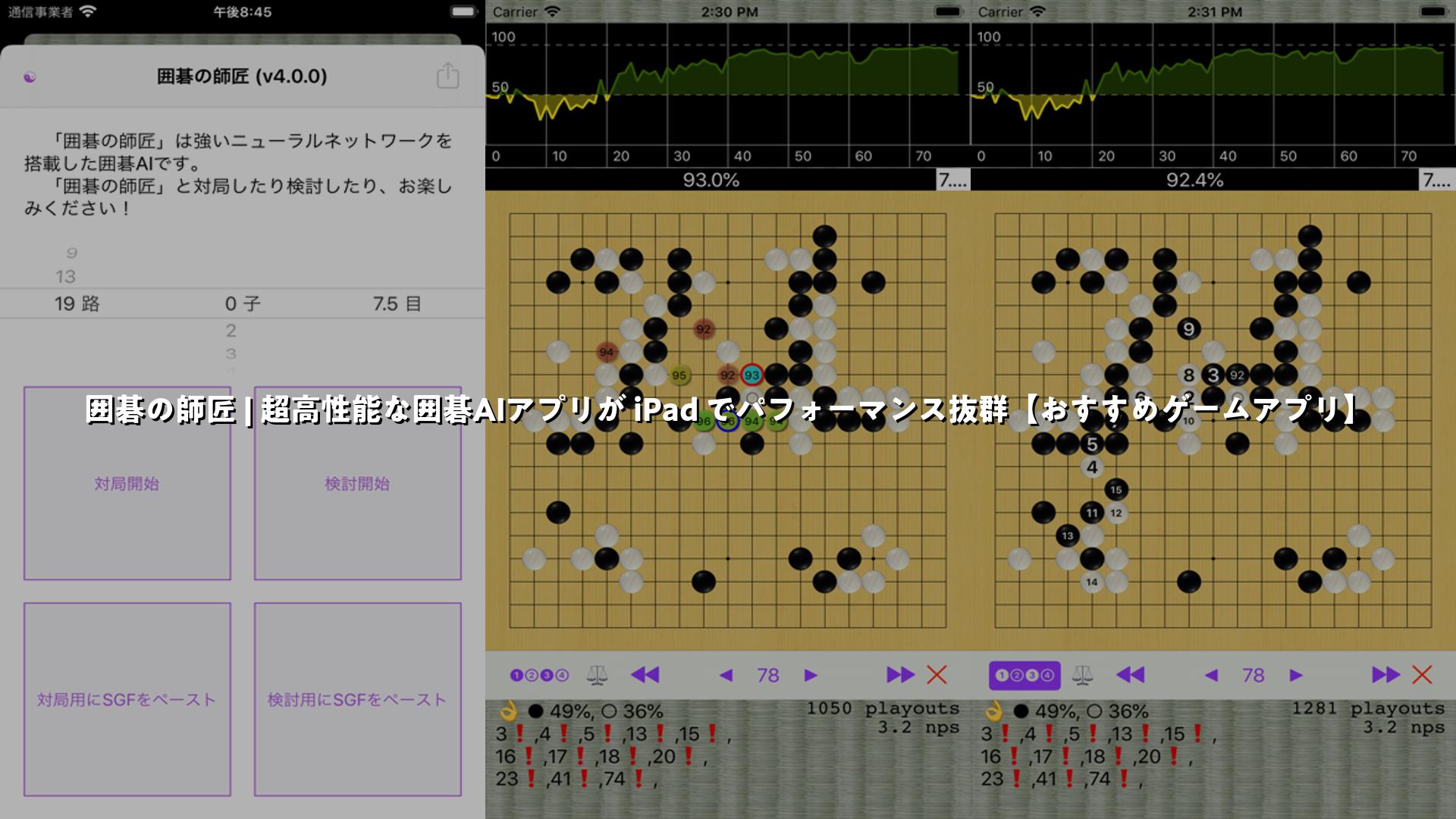Image resolution: width=1456 pixels, height=819 pixels.
Task: Step back one move in right board
Action: (x=1211, y=675)
